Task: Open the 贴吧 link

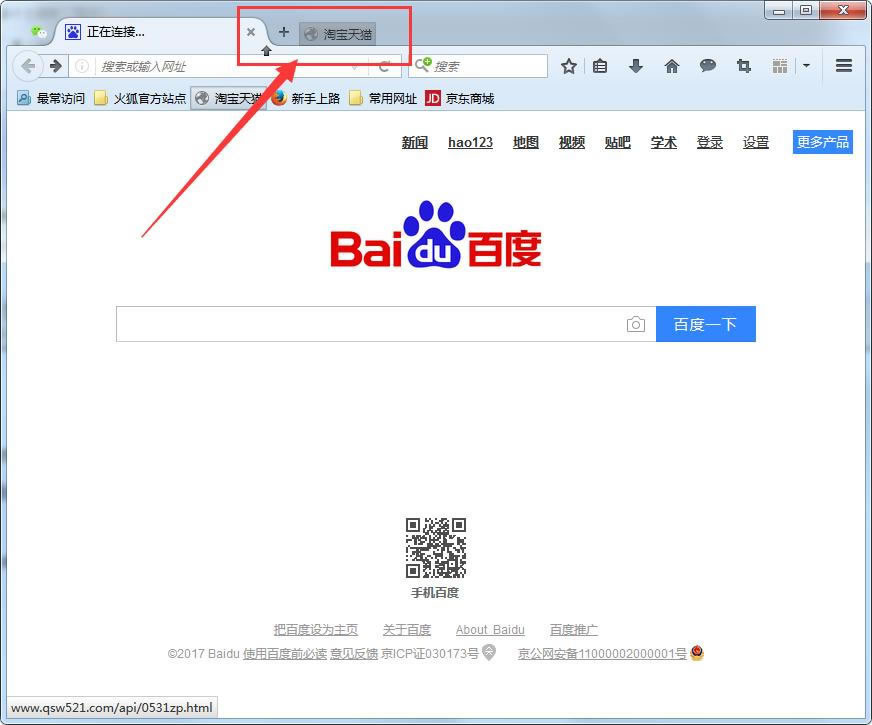Action: (x=618, y=142)
